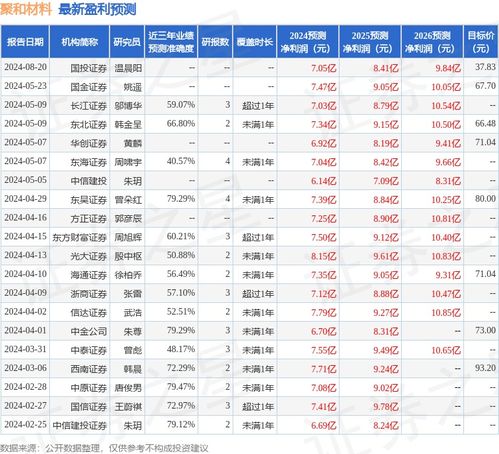Click 2024 forecast 8.15亿
Screen dimensions: 499x454
coord(324,256)
